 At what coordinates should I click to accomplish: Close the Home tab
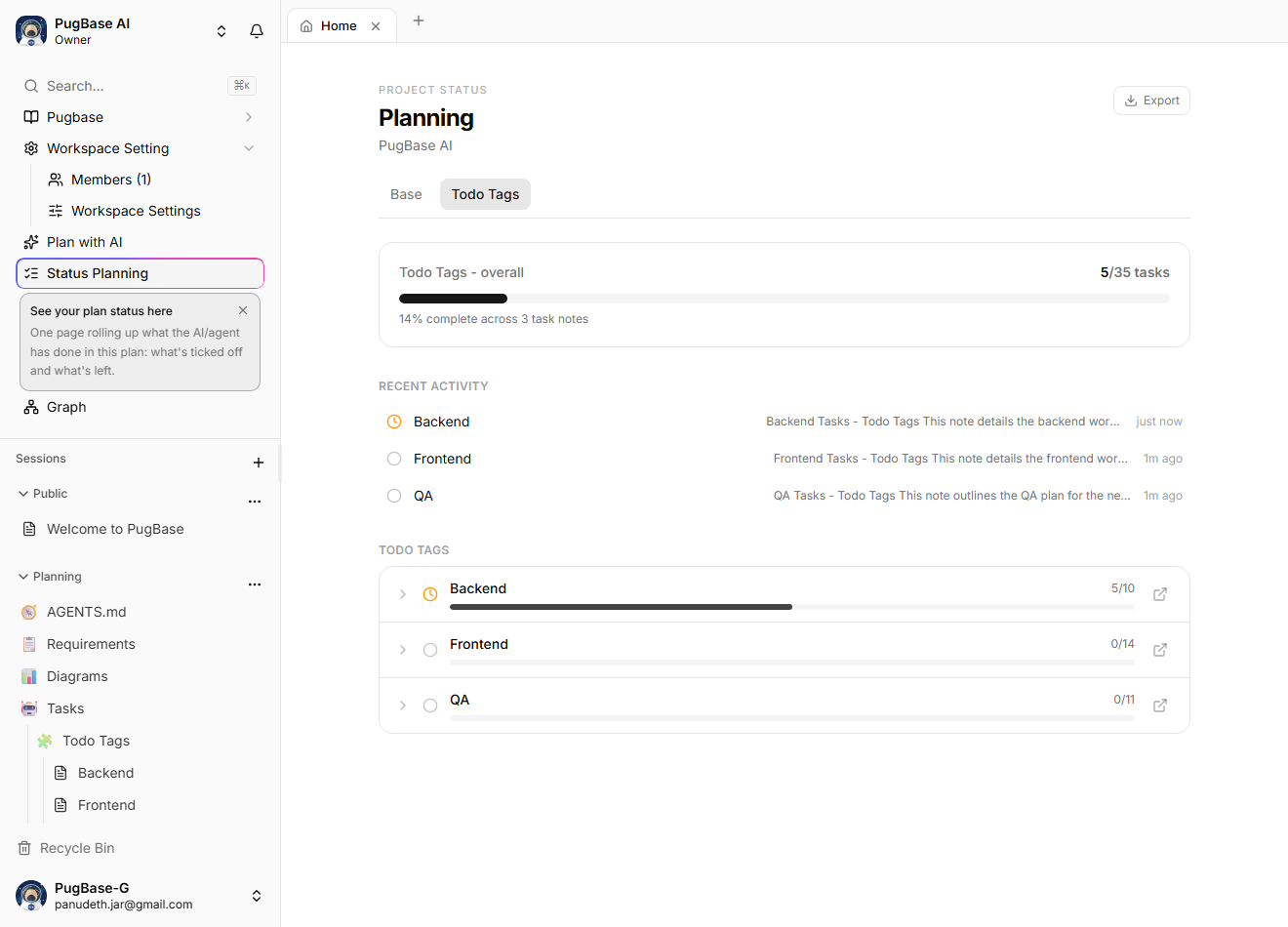point(376,26)
